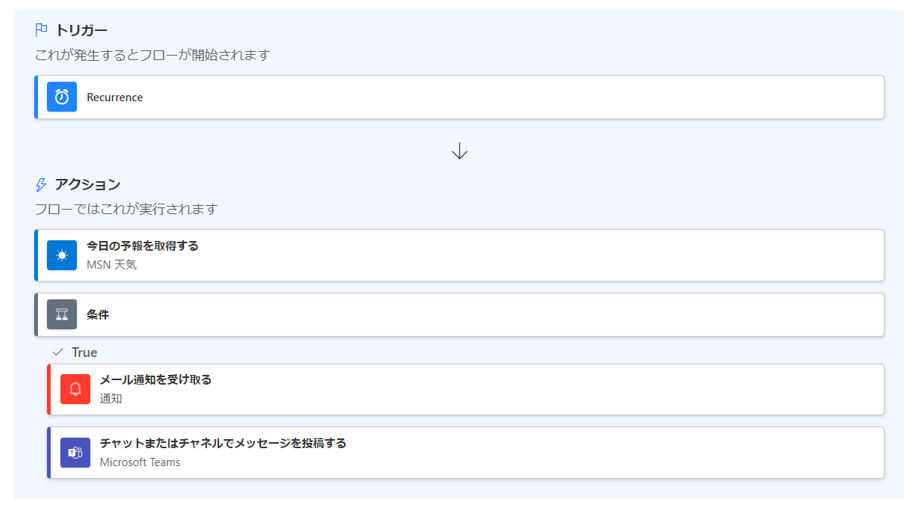This screenshot has width=920, height=513.
Task: Click the down arrow between sections
Action: [x=459, y=151]
